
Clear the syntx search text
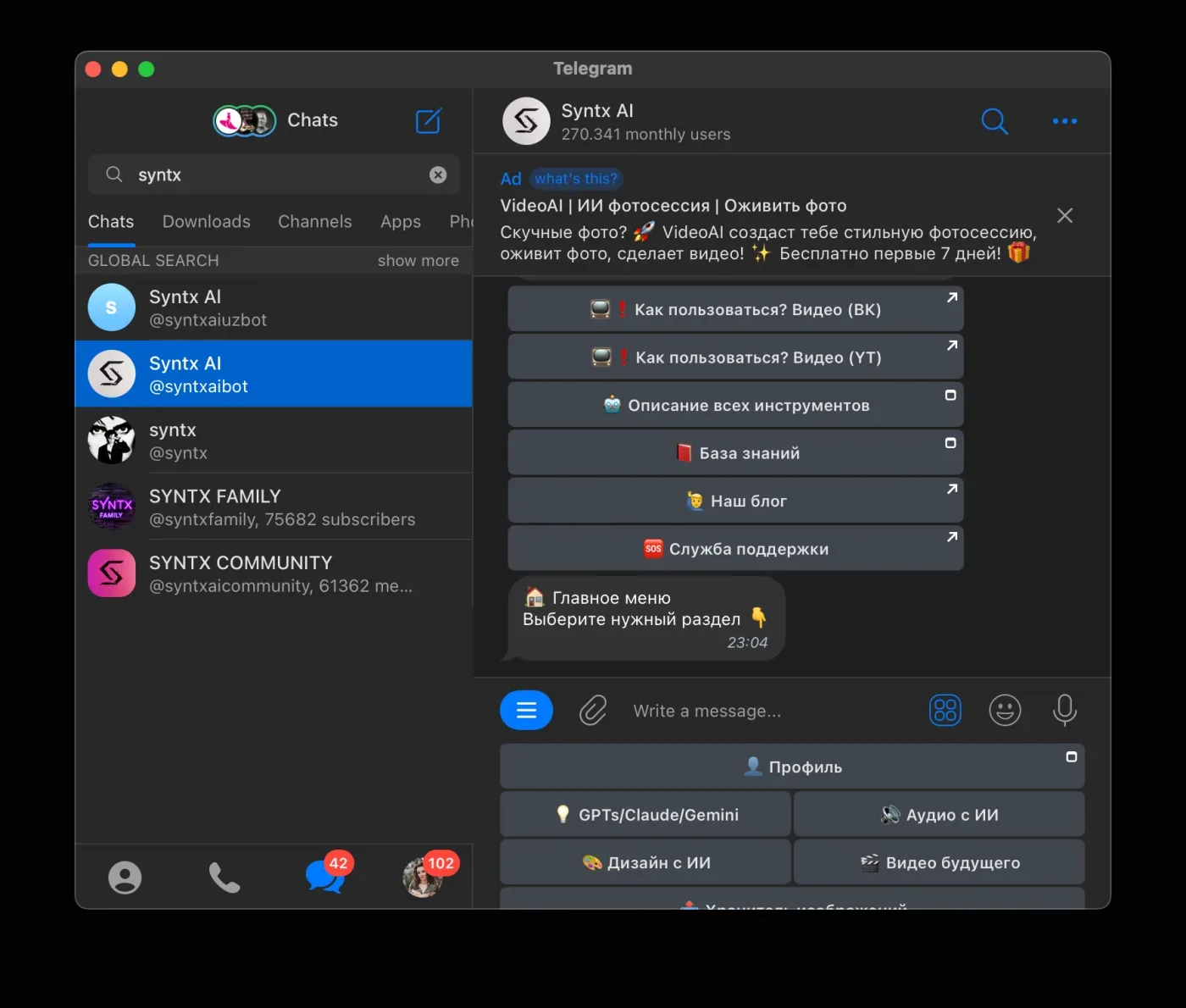(x=438, y=174)
